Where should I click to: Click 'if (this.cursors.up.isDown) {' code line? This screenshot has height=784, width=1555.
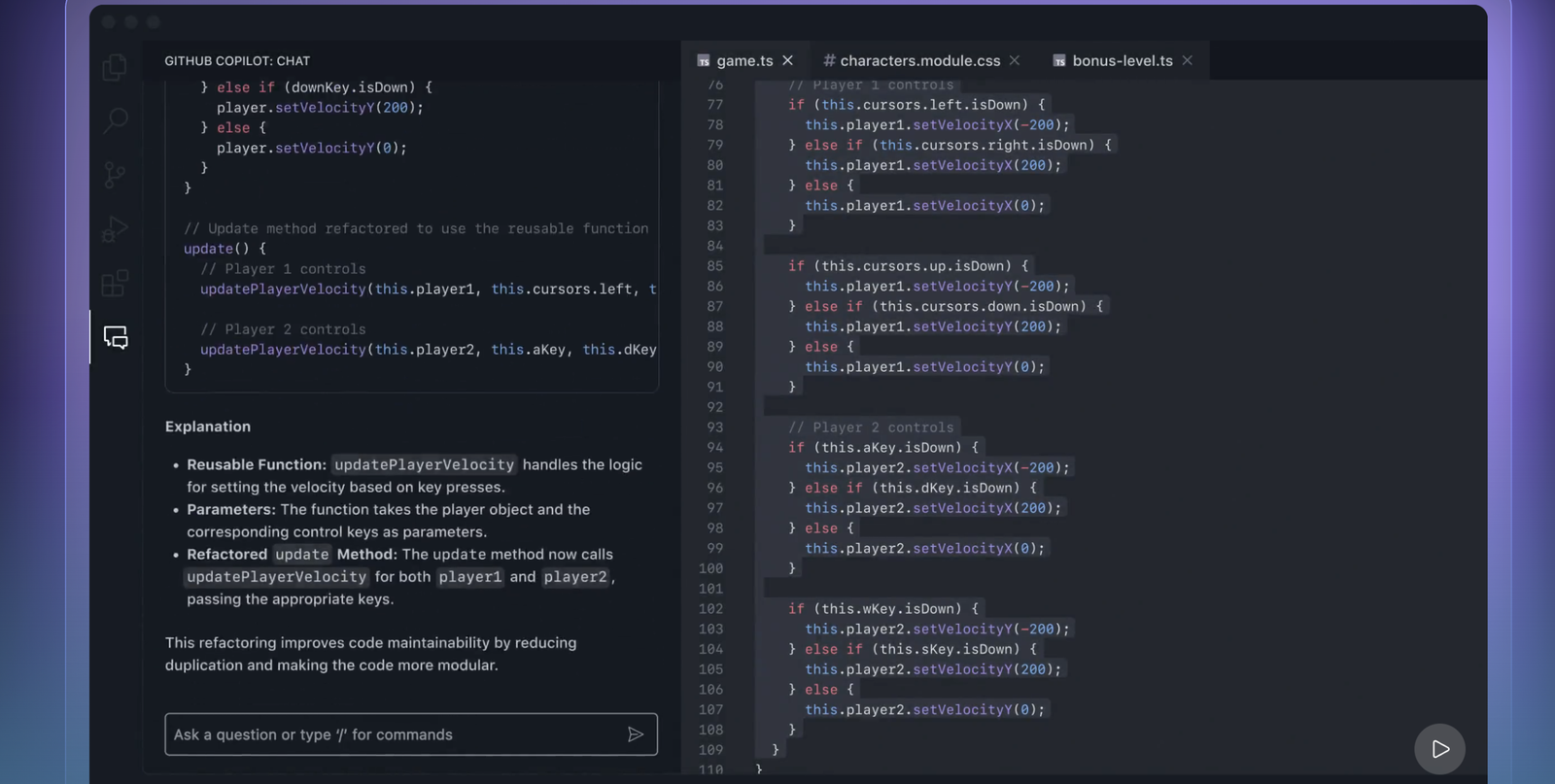(909, 266)
